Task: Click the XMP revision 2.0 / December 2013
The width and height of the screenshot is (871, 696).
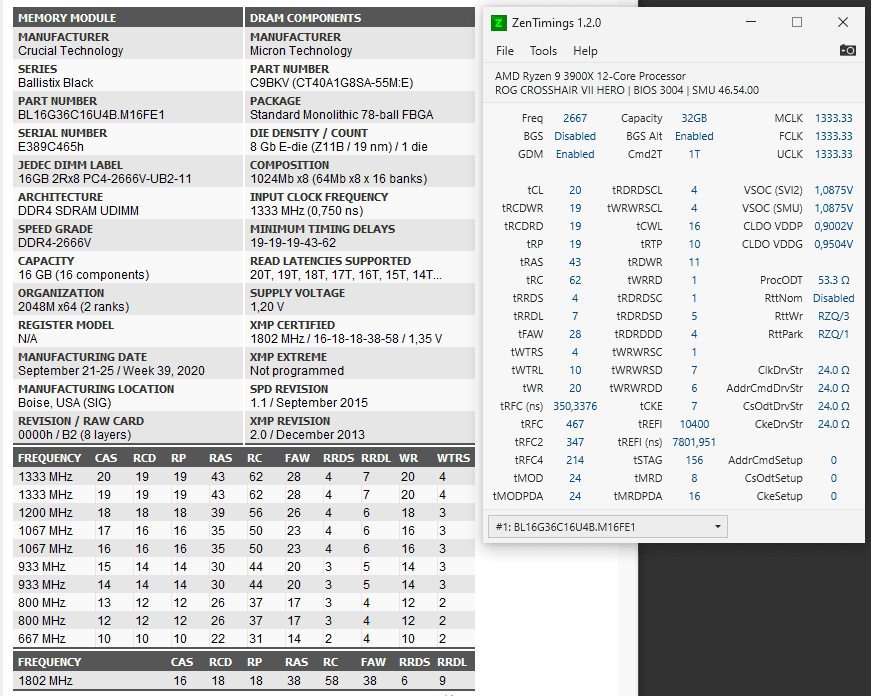Action: pos(307,435)
